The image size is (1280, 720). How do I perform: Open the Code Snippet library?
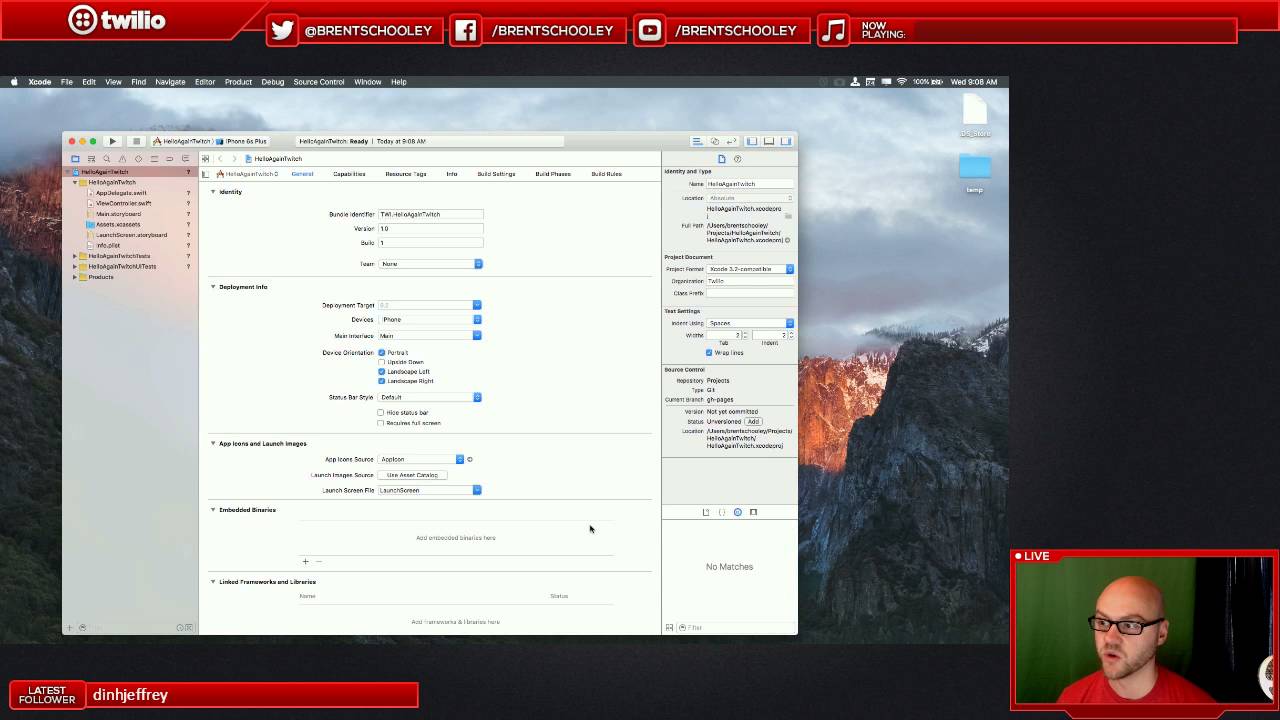click(x=722, y=512)
